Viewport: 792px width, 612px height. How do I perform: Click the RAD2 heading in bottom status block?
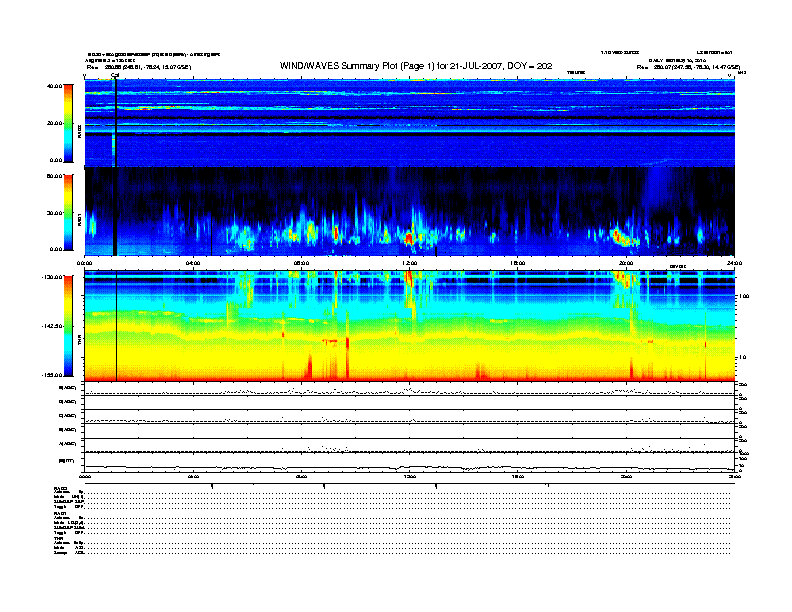[x=60, y=488]
